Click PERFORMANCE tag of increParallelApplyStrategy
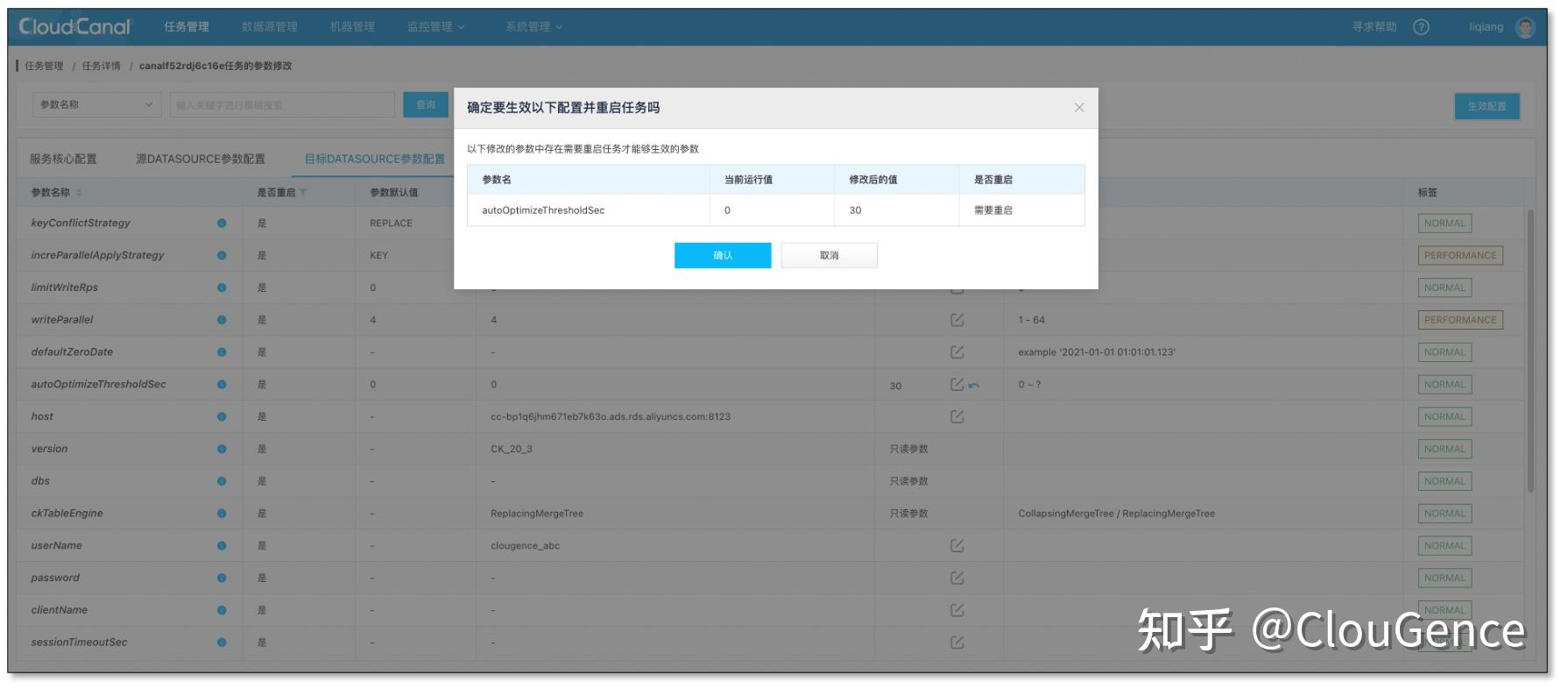The height and width of the screenshot is (696, 1568). [x=1460, y=255]
